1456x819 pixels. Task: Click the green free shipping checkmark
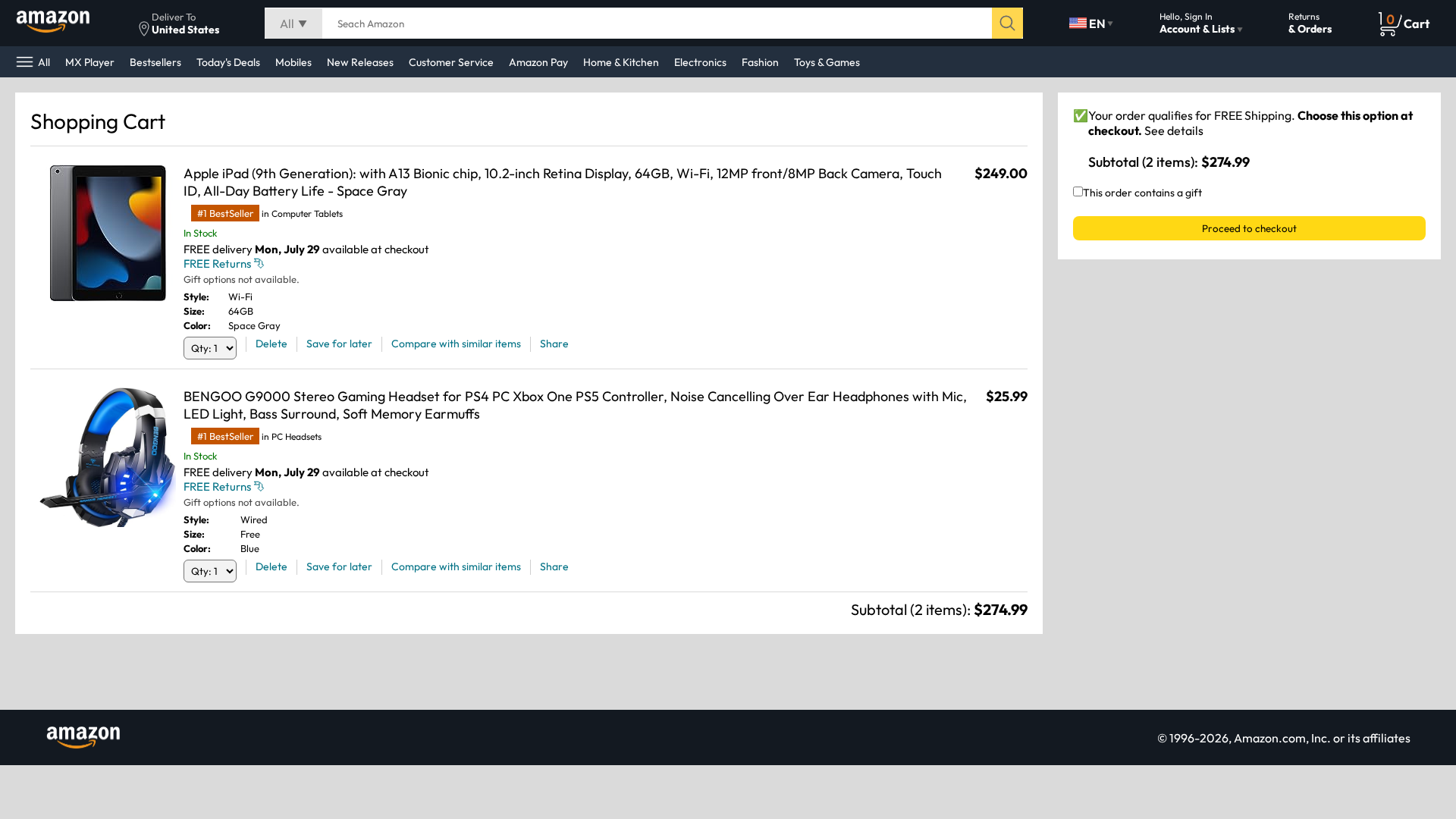1080,116
